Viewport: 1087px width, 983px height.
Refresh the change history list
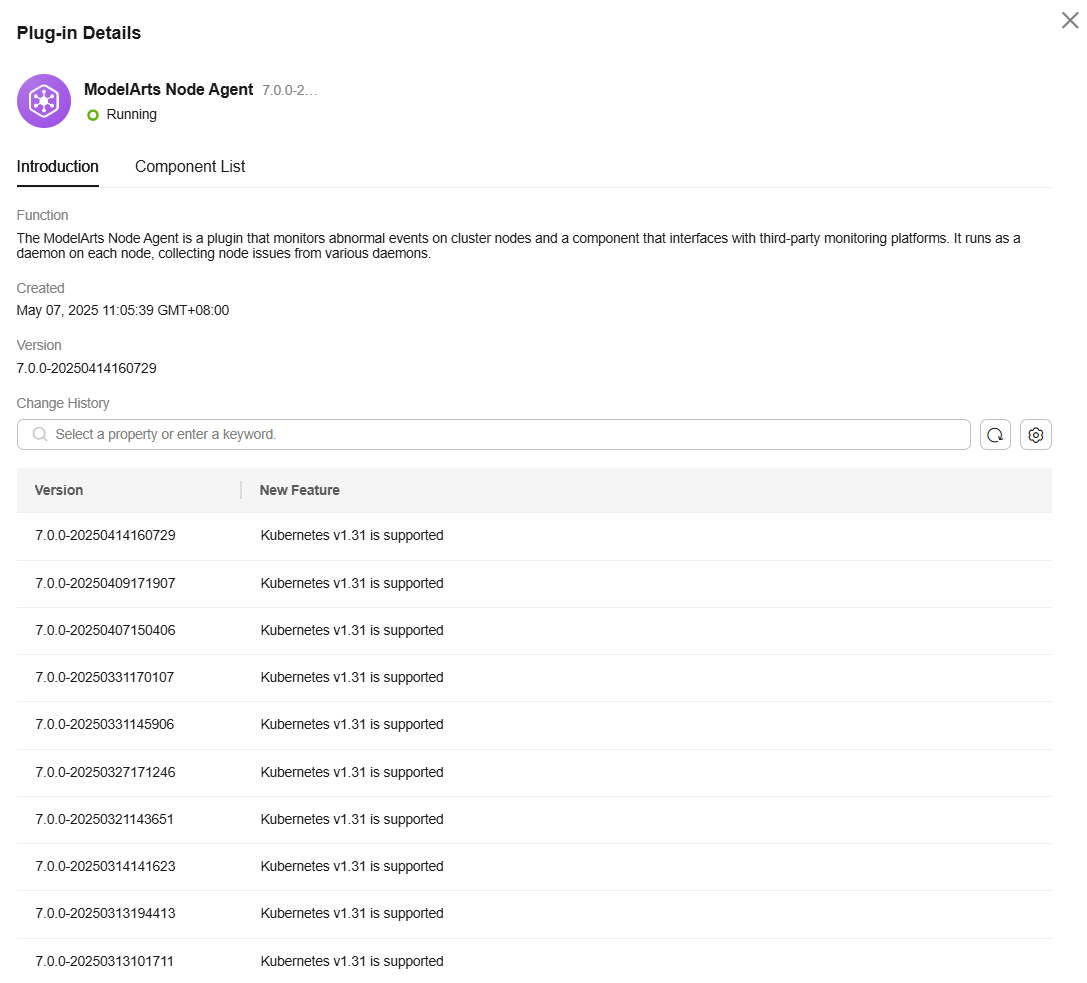coord(995,435)
